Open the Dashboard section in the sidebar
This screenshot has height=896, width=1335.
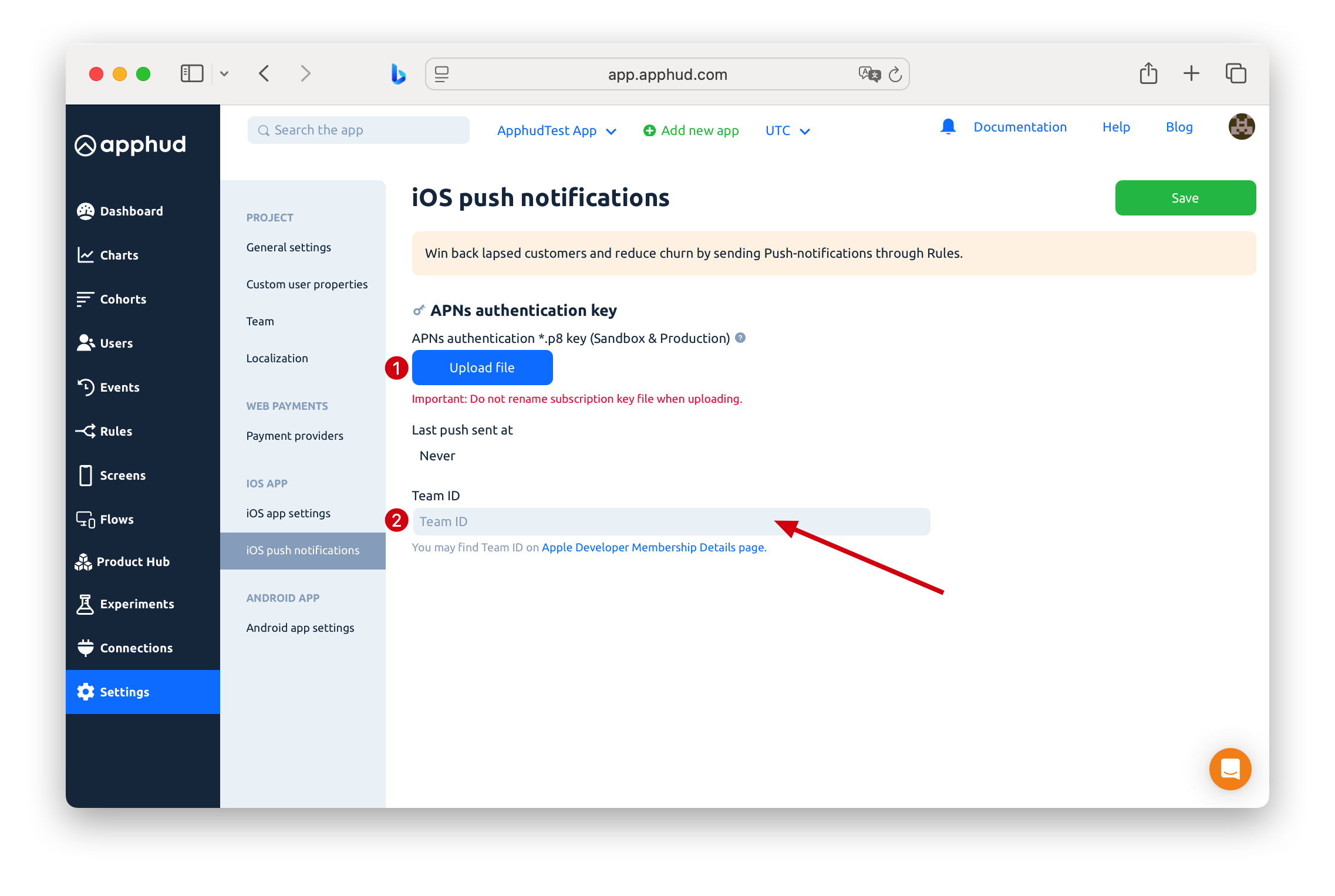point(132,211)
